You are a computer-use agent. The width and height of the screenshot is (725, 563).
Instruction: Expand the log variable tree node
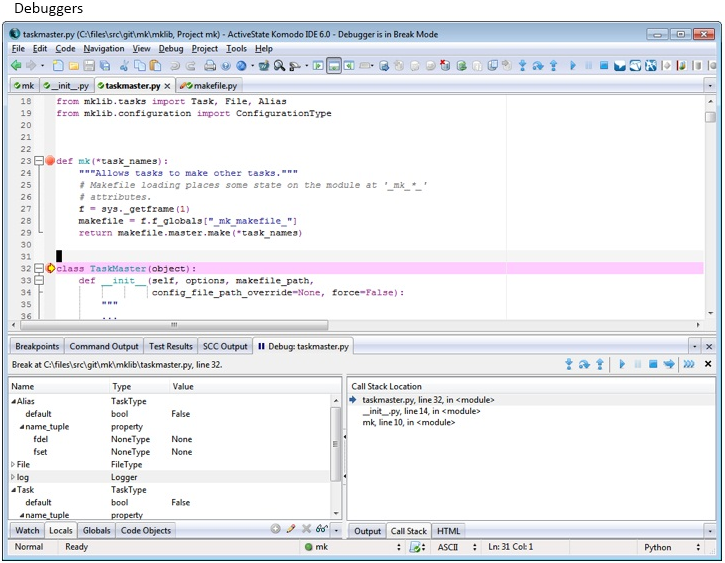(x=13, y=477)
